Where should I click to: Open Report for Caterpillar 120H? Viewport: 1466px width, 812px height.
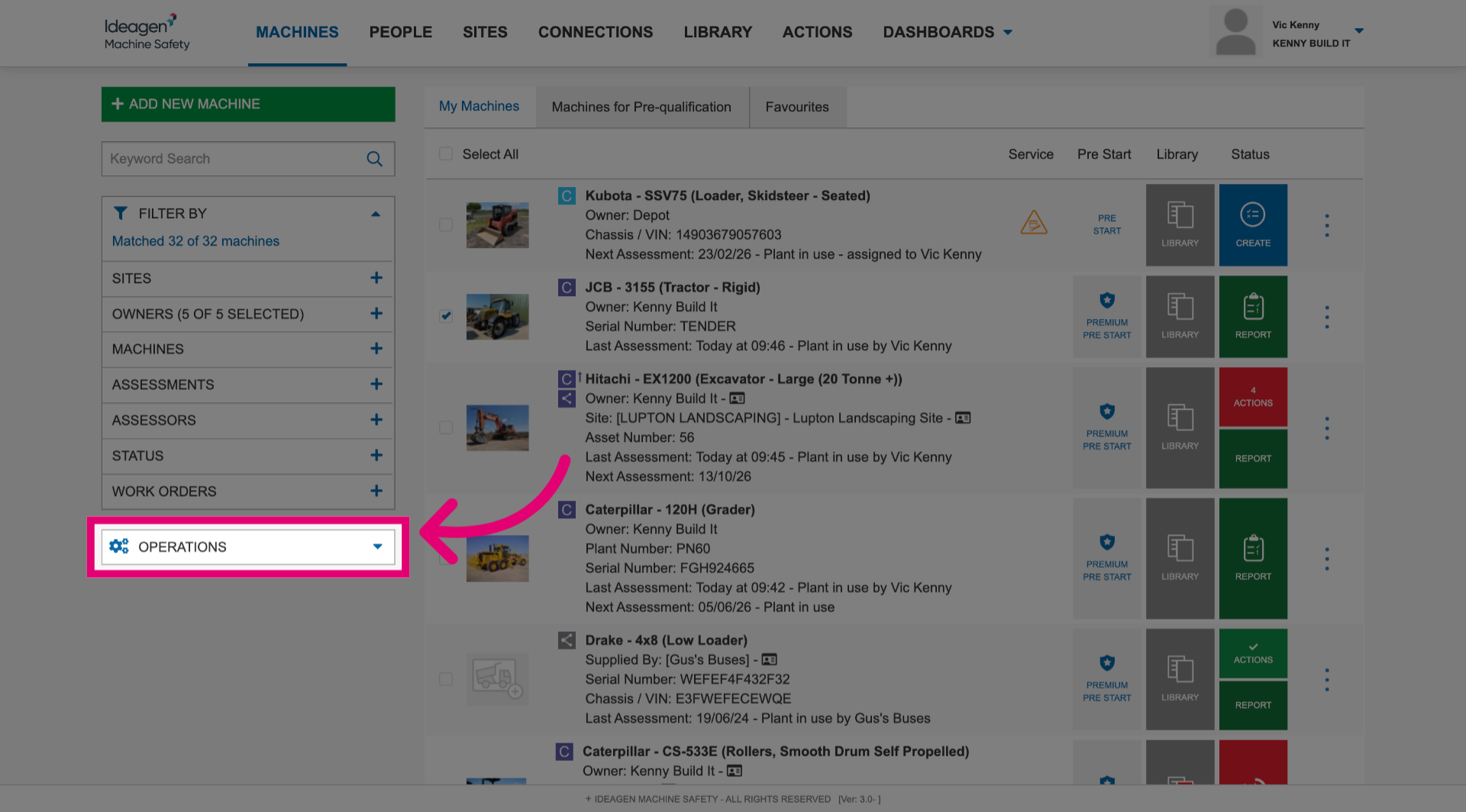1253,559
